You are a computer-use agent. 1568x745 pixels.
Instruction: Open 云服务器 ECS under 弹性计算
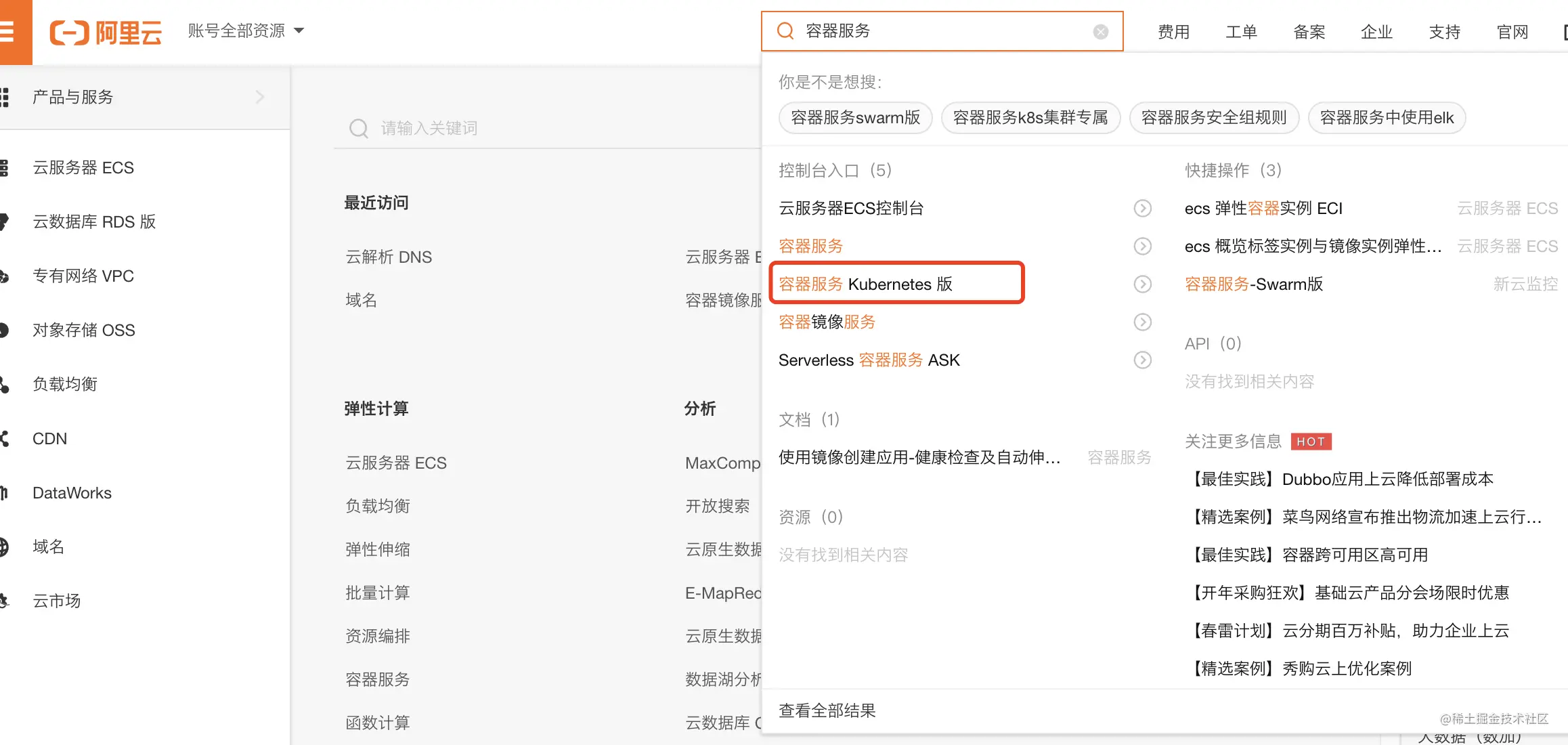coord(396,463)
